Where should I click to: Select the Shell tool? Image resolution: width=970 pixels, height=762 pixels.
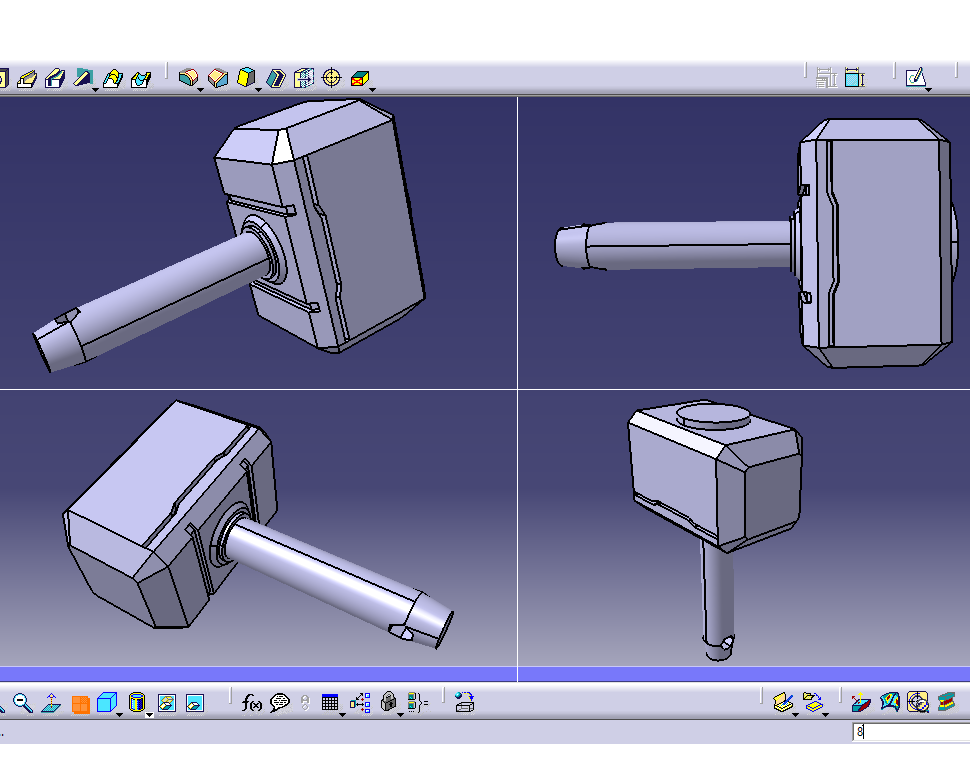[x=276, y=78]
